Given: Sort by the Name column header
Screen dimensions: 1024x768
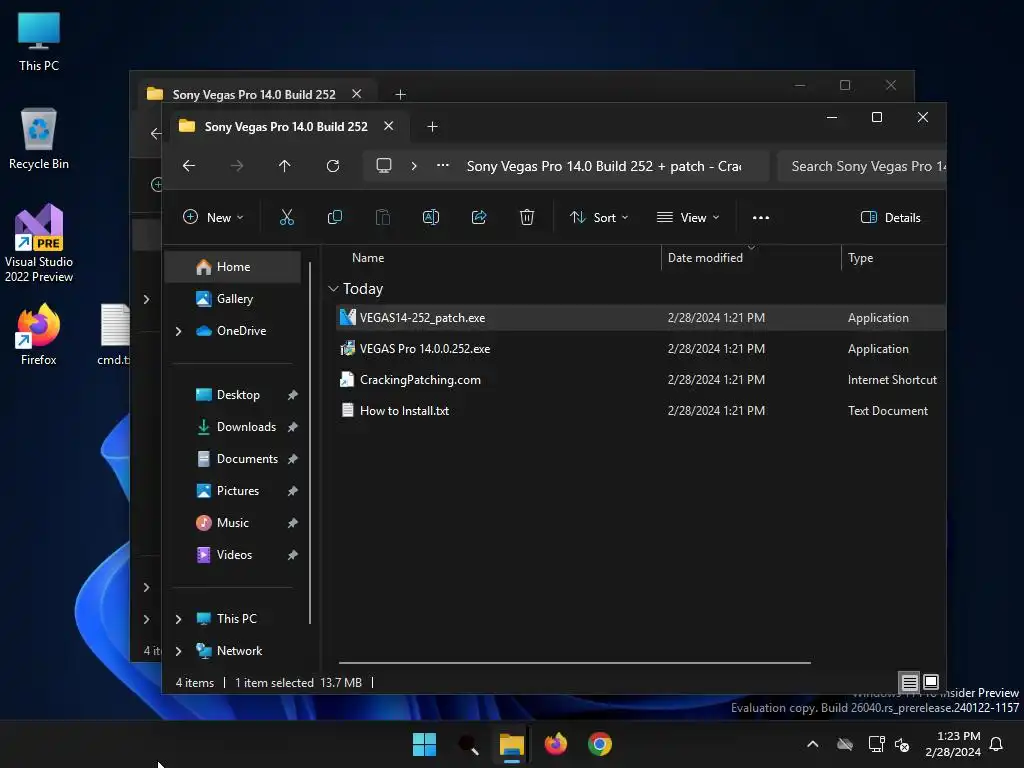Looking at the screenshot, I should click(x=368, y=258).
